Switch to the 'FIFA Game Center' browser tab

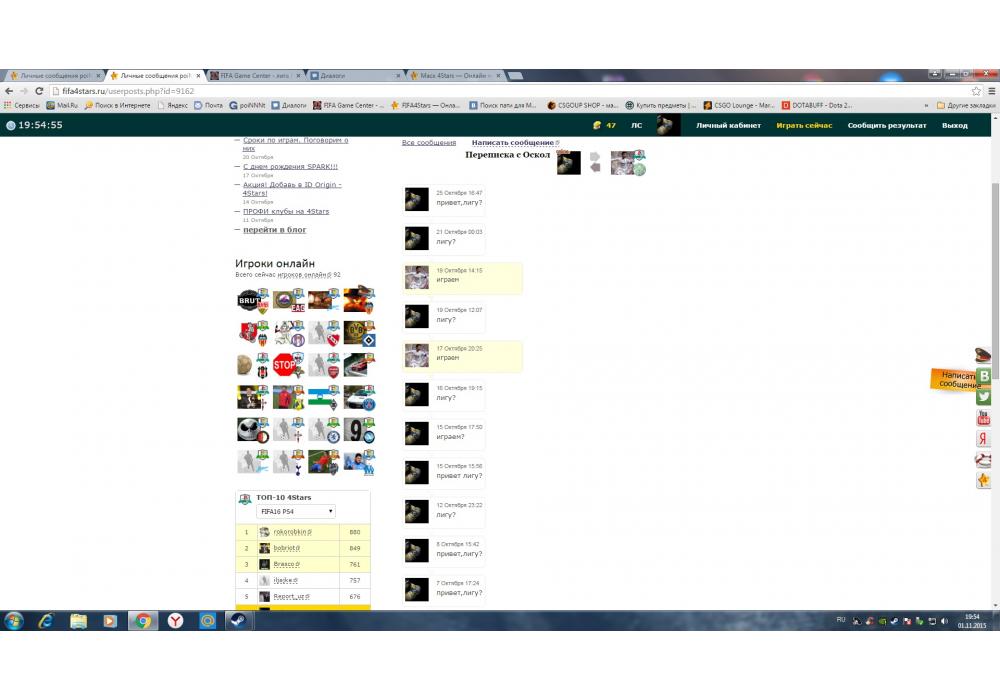[256, 76]
